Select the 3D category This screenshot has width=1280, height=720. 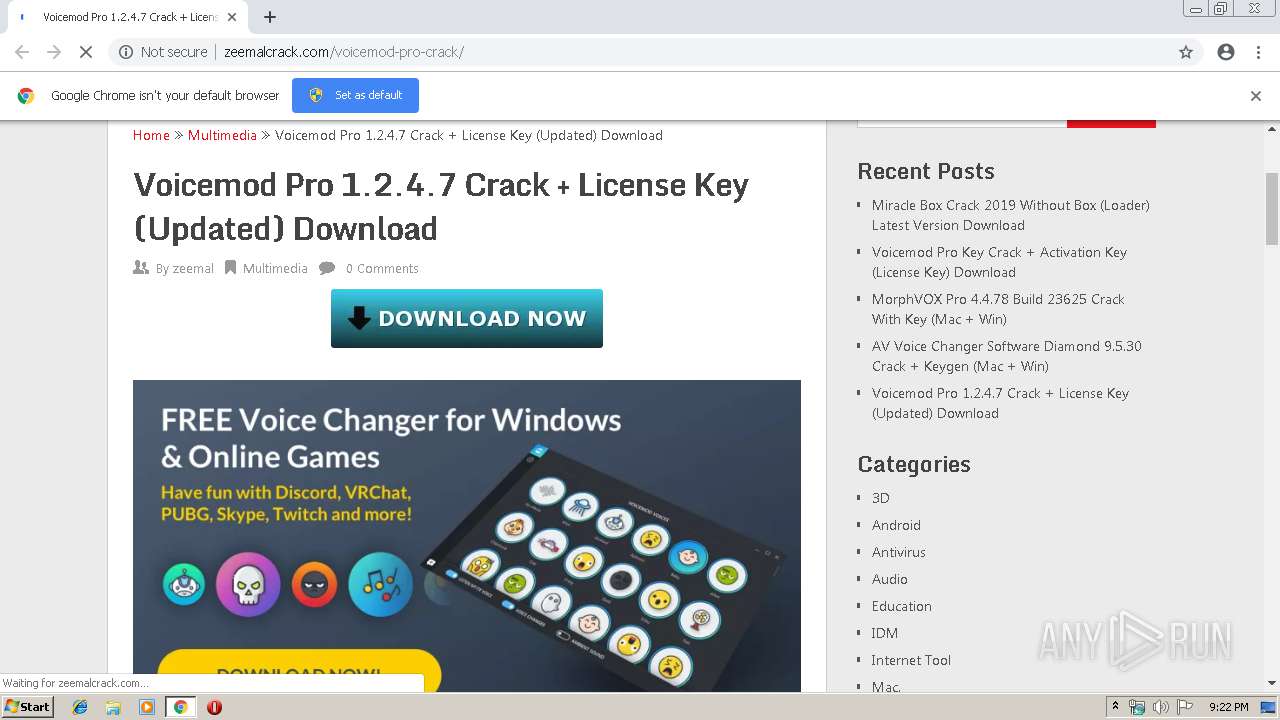coord(880,498)
